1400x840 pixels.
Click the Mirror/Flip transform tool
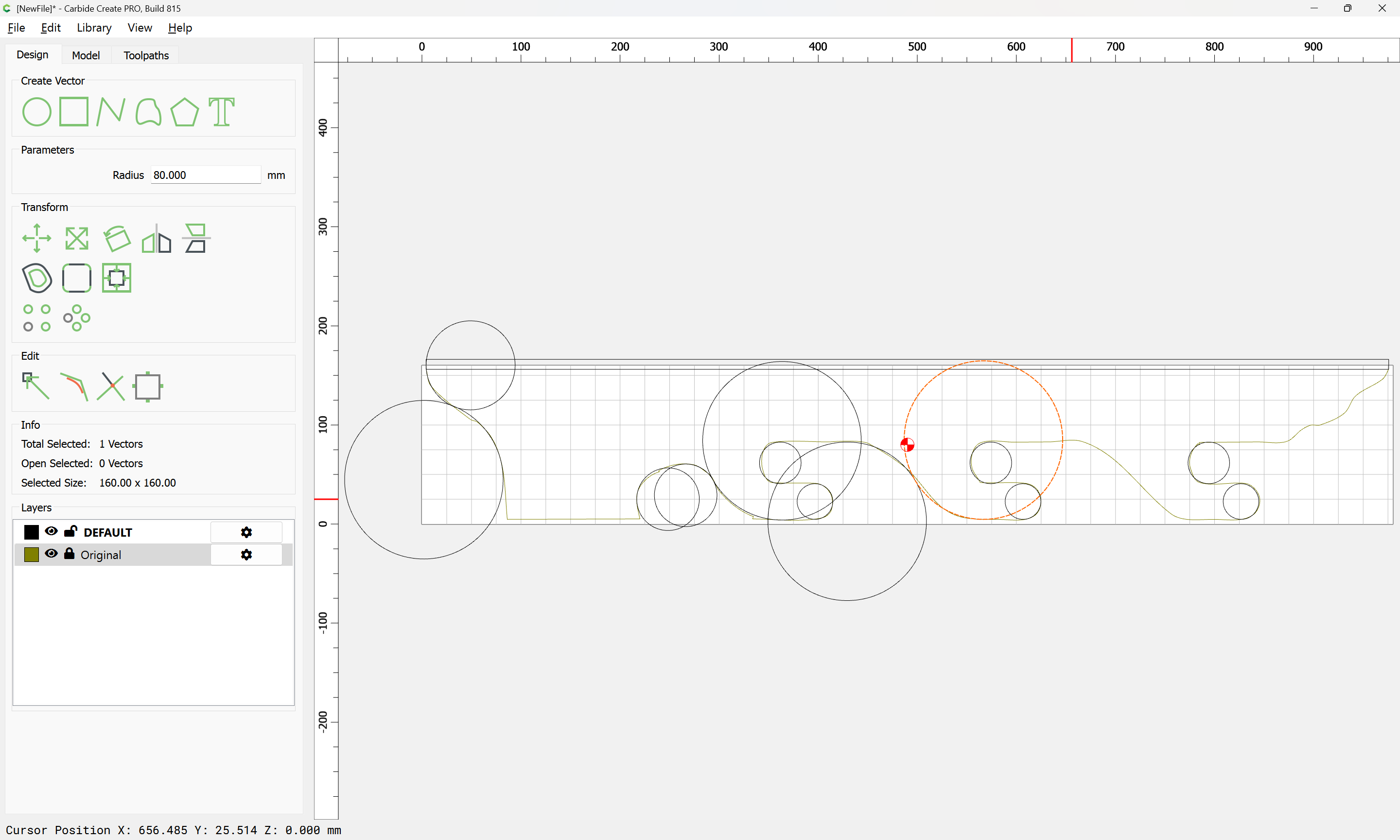point(156,238)
